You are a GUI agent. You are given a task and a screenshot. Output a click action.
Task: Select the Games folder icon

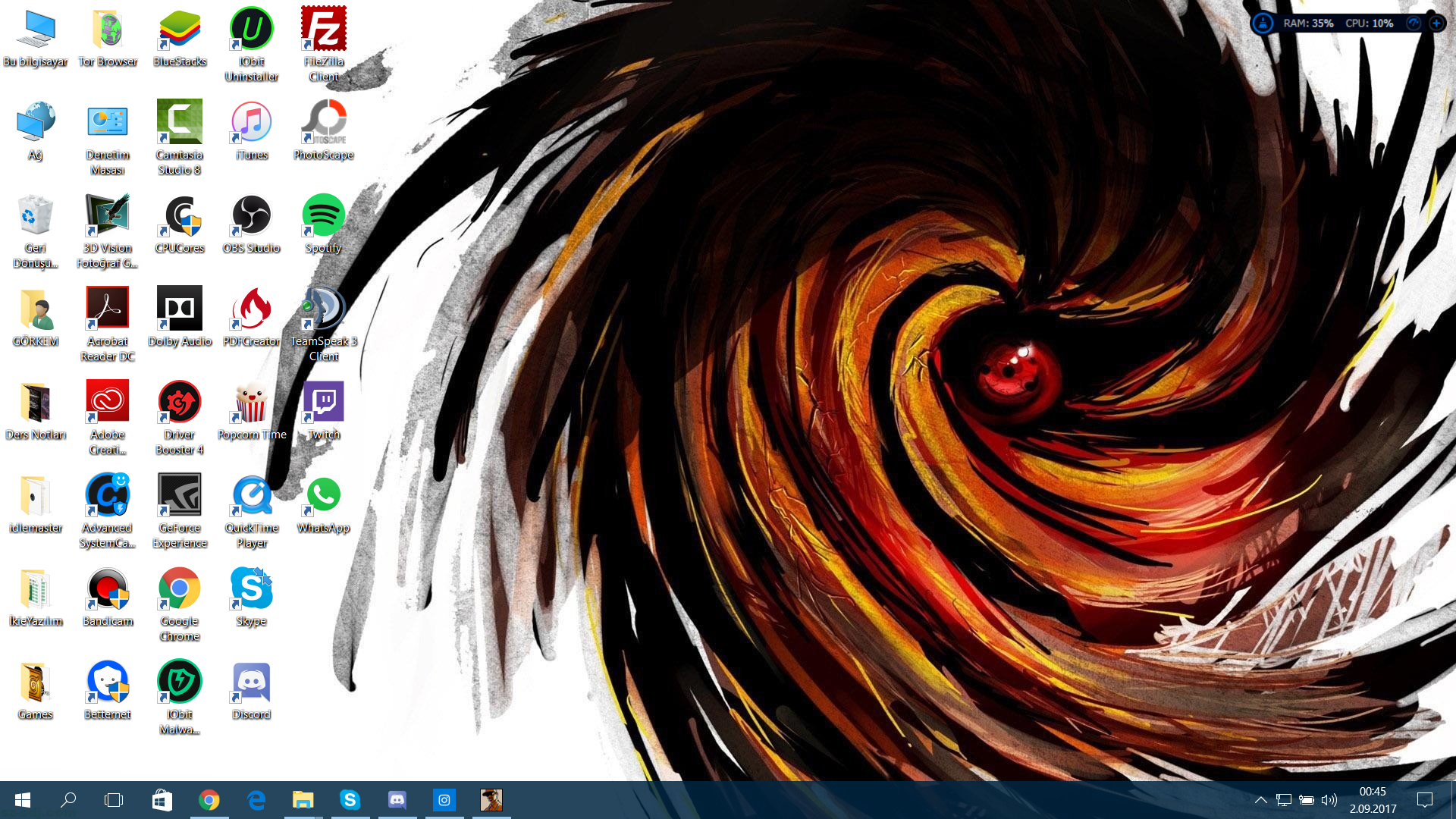pos(36,691)
